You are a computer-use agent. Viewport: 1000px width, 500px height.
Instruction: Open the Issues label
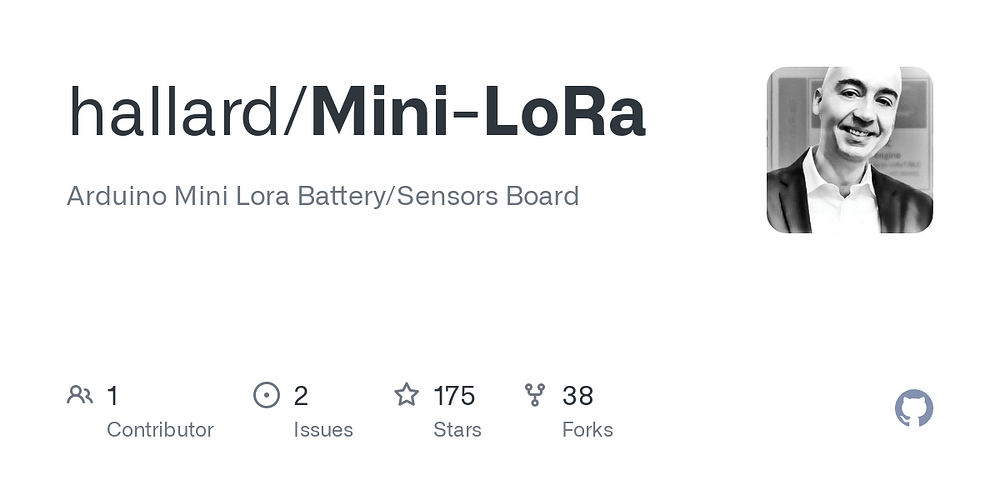(323, 430)
